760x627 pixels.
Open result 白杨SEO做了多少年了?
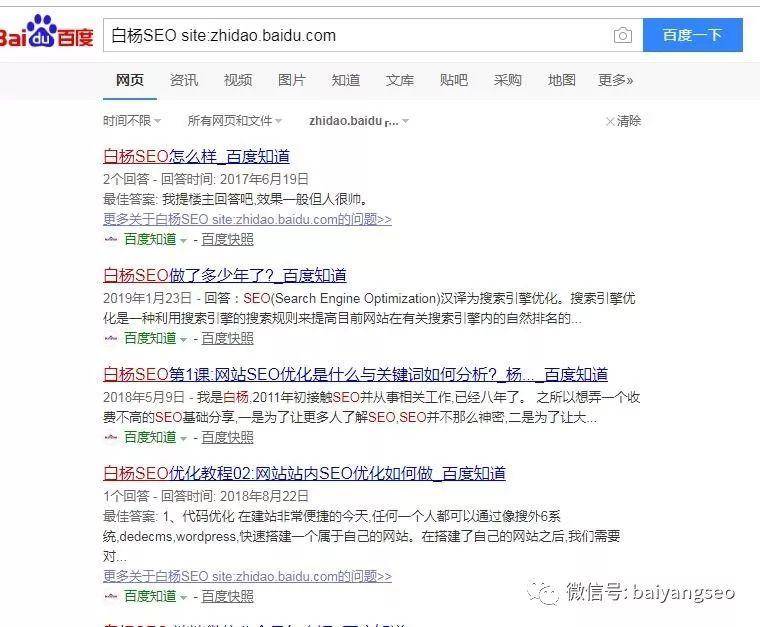pyautogui.click(x=224, y=276)
